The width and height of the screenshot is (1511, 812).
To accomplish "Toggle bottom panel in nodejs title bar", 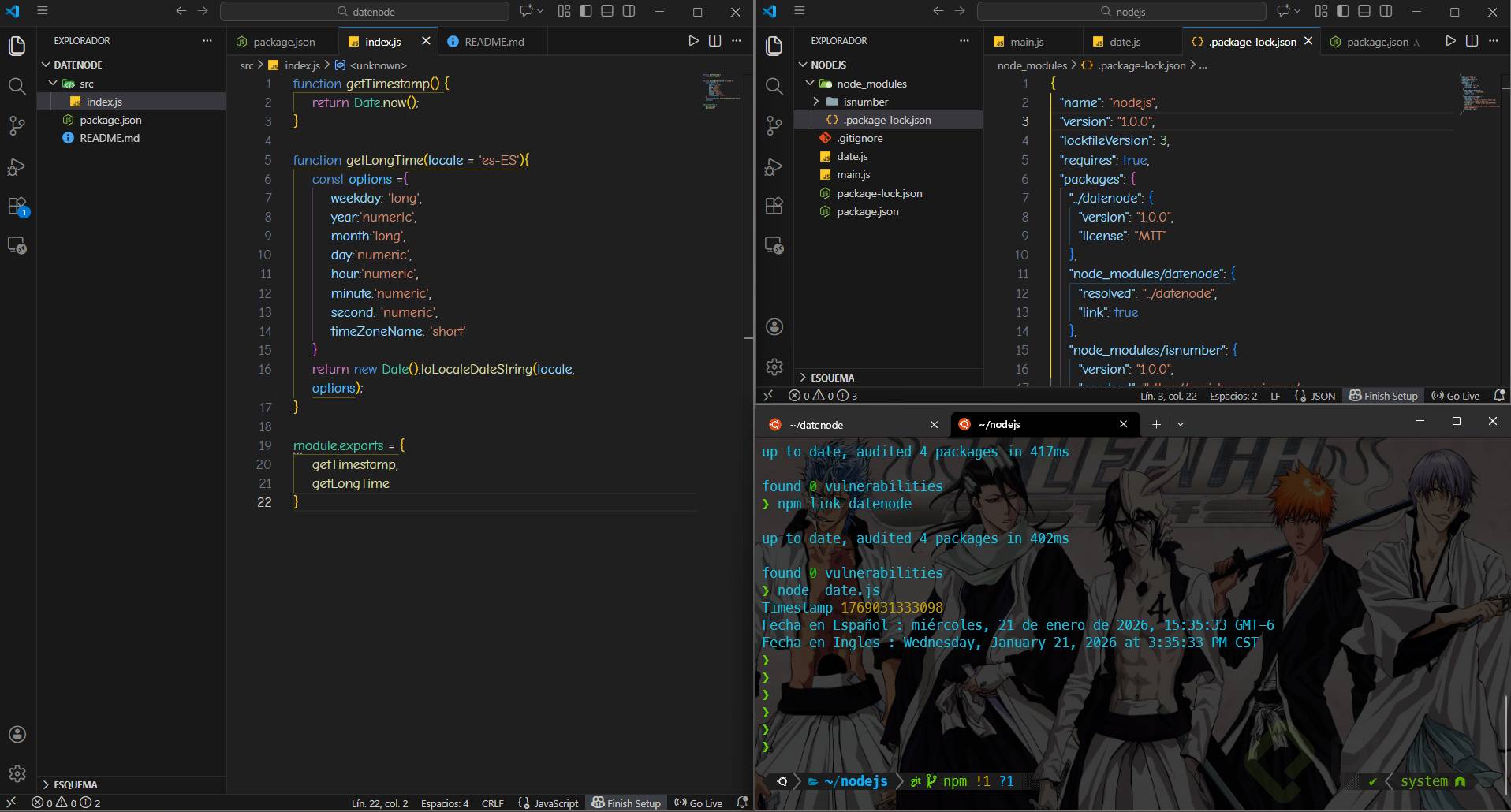I will click(x=1364, y=11).
